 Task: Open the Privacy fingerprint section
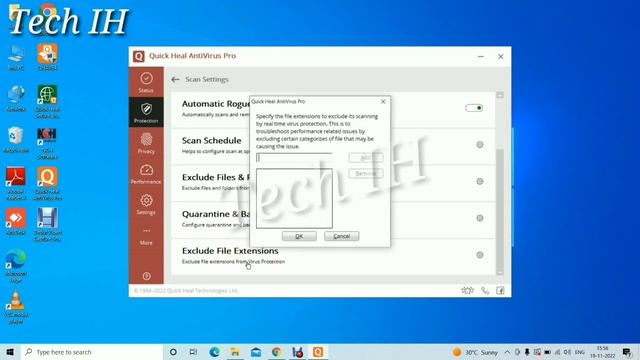(146, 143)
